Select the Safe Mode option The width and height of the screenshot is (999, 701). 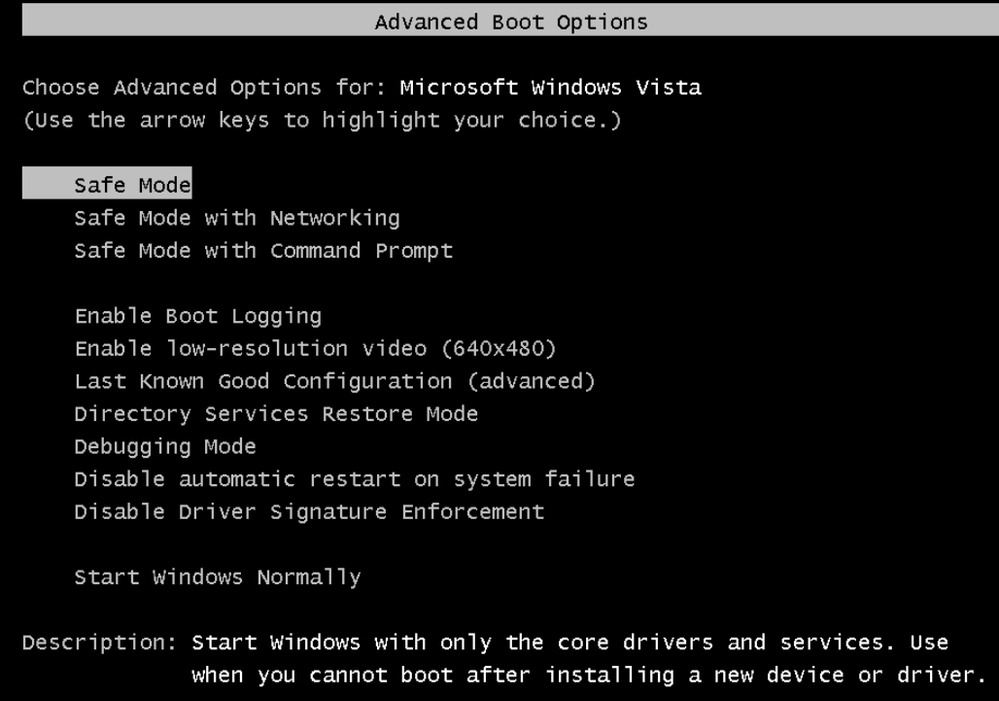point(132,185)
